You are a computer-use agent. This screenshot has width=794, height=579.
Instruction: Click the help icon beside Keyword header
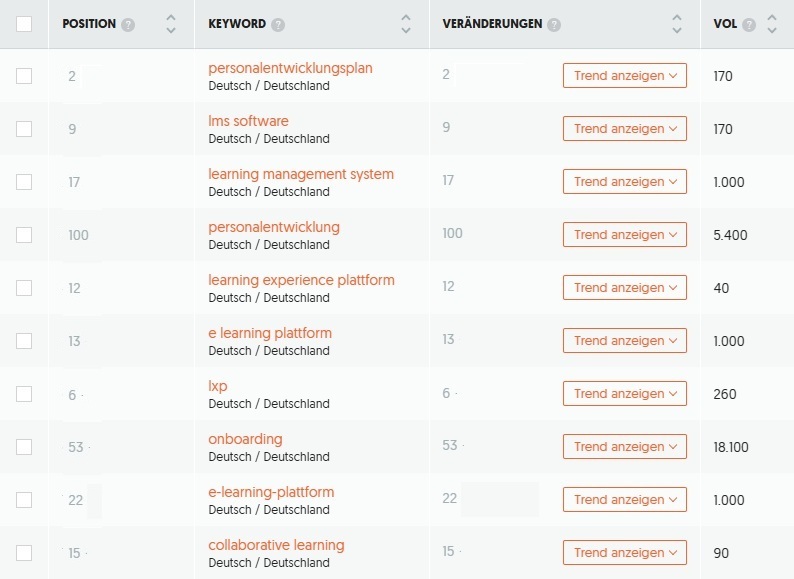point(278,25)
